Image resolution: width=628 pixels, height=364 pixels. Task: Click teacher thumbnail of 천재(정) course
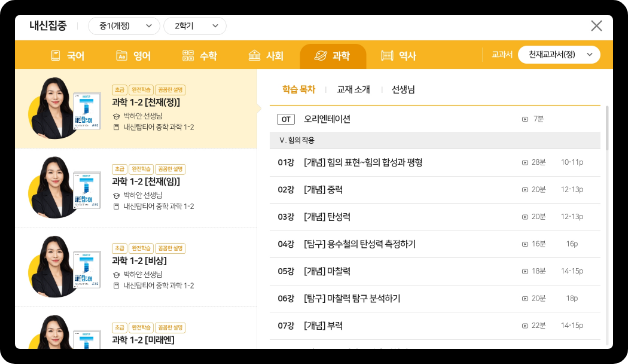coord(64,108)
